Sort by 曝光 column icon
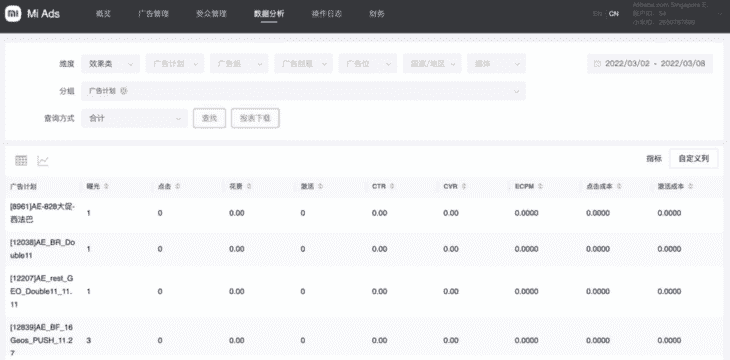The image size is (730, 360). (x=106, y=186)
